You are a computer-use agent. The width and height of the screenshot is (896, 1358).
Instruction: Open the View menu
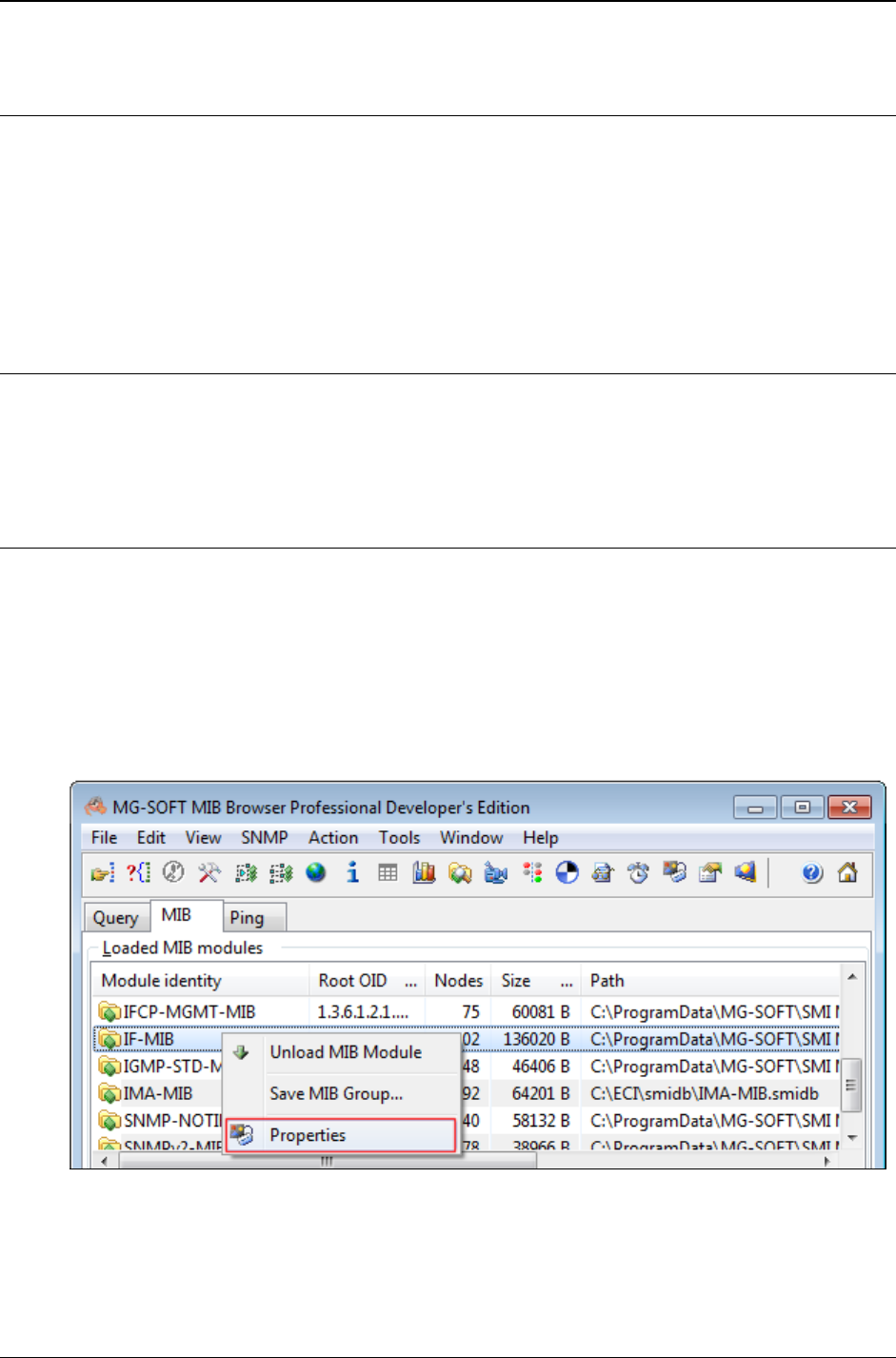[203, 838]
